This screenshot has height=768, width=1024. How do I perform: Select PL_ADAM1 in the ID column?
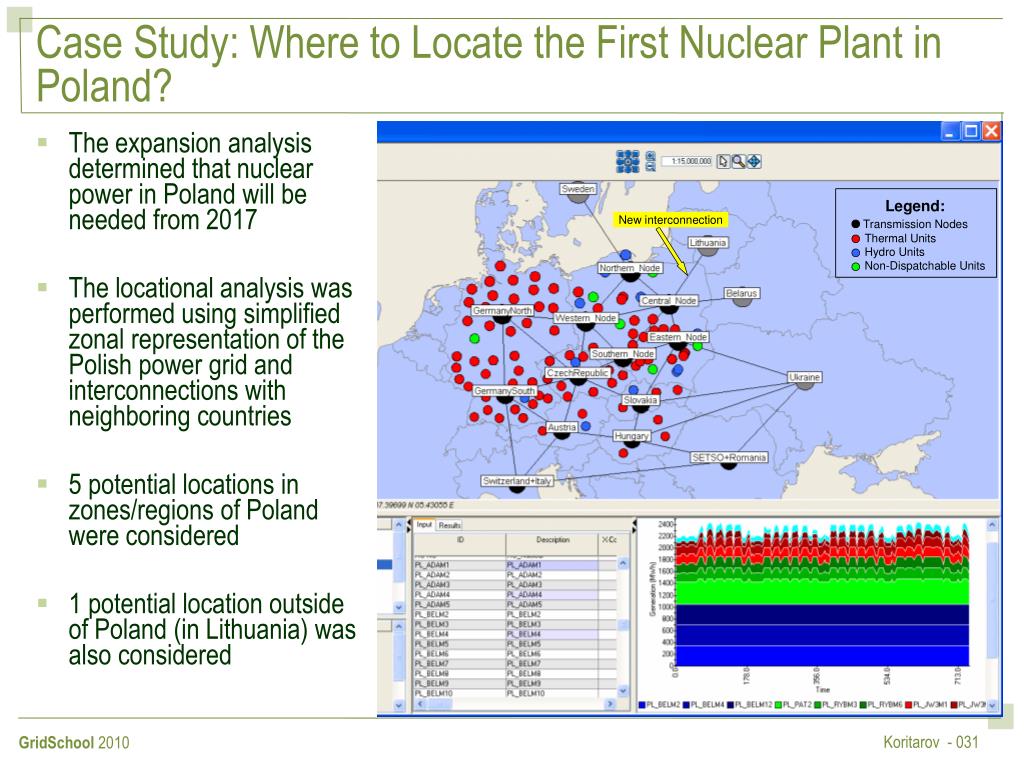[x=460, y=565]
